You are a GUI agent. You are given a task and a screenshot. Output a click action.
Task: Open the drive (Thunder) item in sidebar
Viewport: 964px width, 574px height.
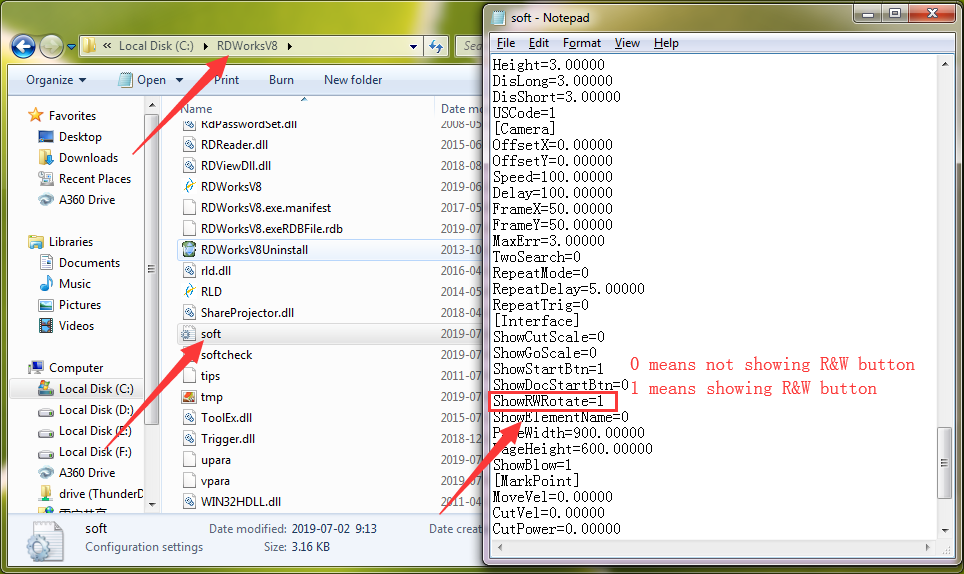[101, 493]
